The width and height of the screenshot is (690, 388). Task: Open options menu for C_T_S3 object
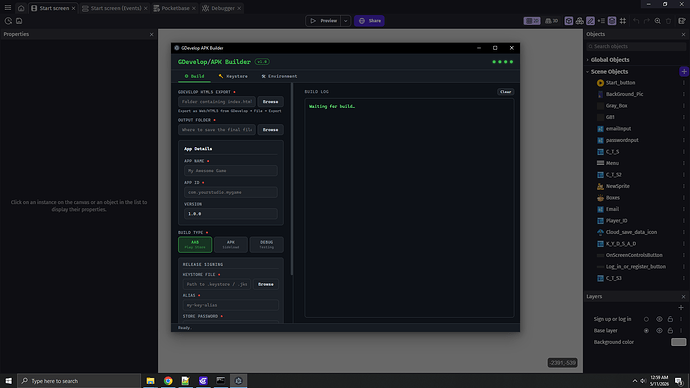click(684, 278)
